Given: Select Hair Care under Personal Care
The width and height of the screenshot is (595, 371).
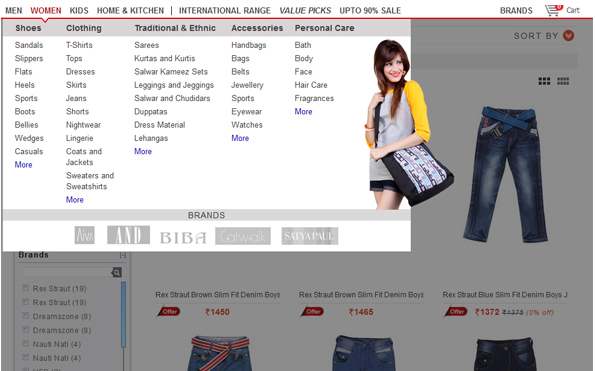Looking at the screenshot, I should point(311,85).
